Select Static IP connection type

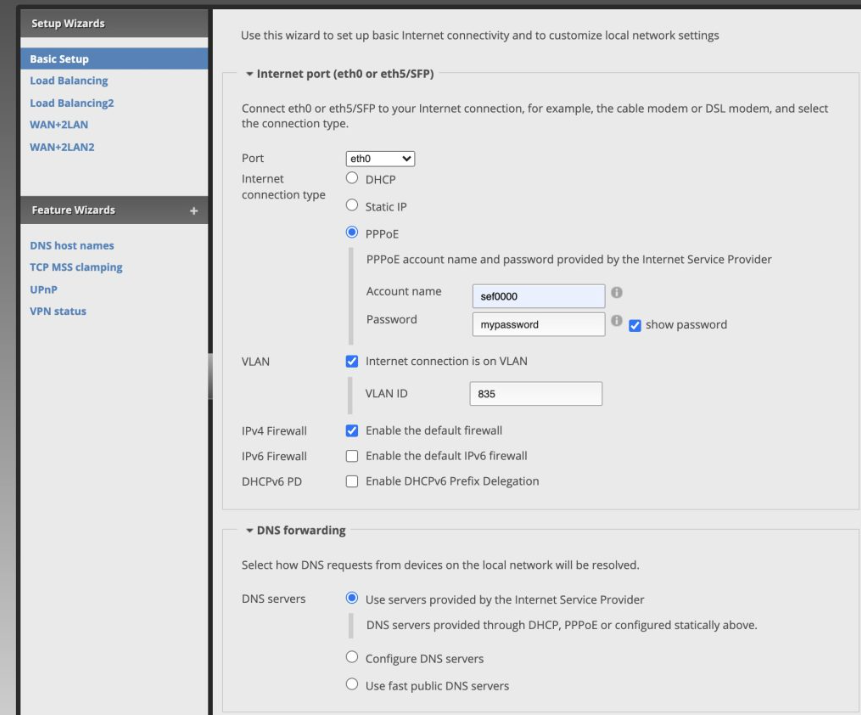coord(352,206)
